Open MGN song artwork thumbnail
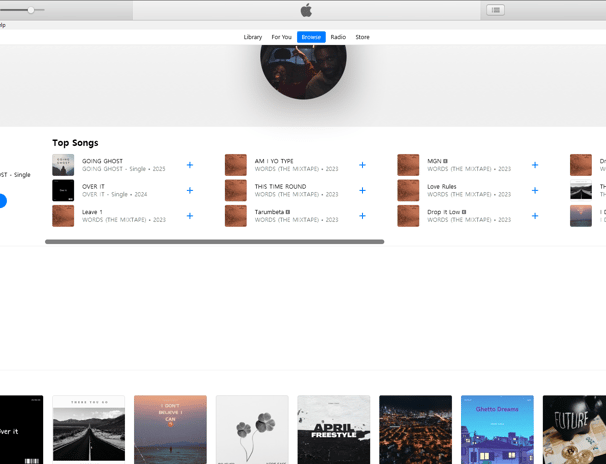This screenshot has width=606, height=464. [408, 165]
